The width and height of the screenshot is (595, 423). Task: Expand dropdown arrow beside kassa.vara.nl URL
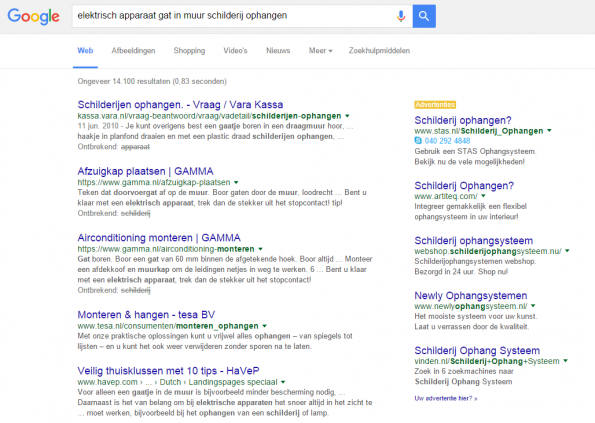tap(347, 116)
